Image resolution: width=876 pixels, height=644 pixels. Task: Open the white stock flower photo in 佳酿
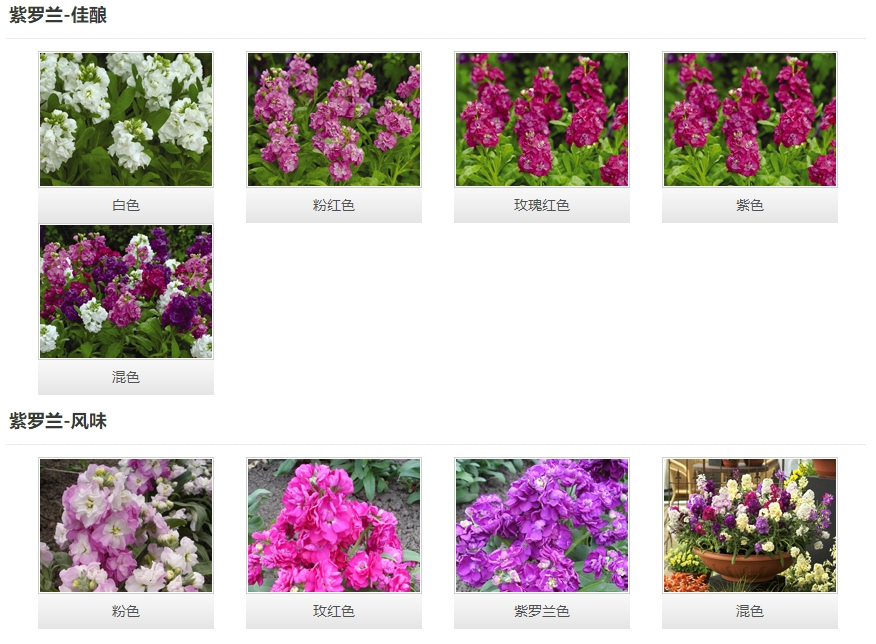[x=126, y=120]
